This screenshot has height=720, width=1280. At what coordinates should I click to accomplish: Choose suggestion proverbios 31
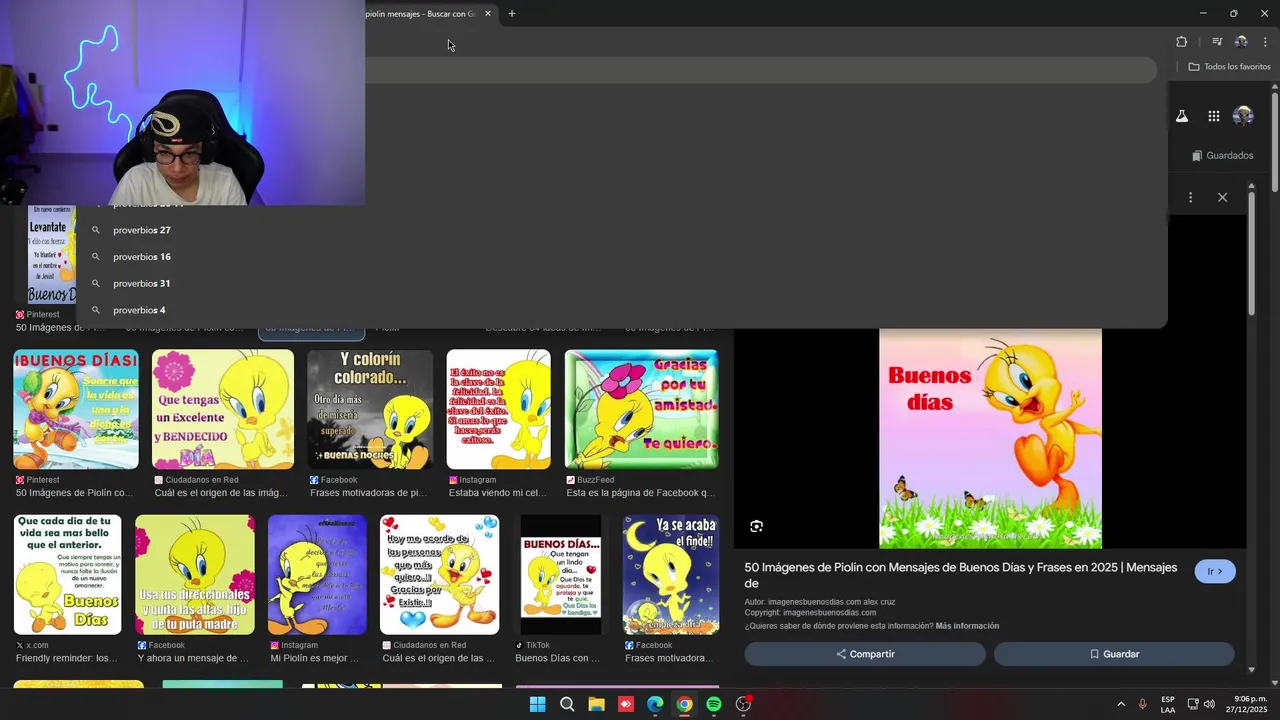click(x=142, y=283)
